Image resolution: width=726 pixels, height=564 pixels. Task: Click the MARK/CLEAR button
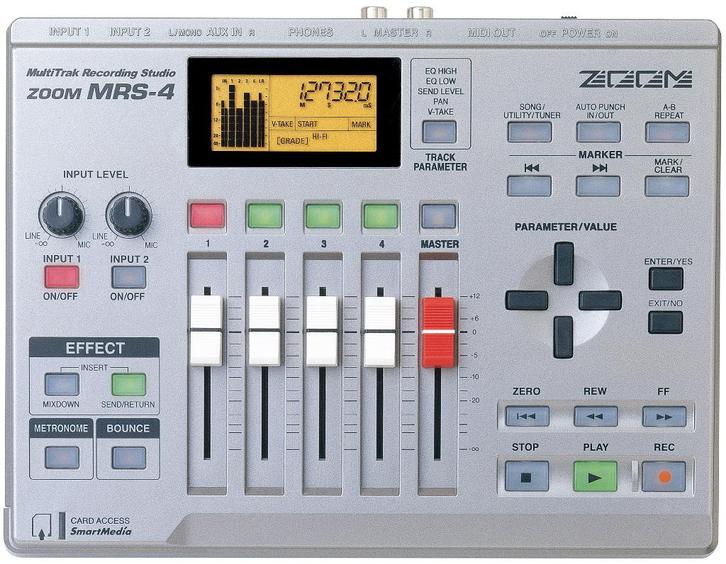tap(667, 186)
